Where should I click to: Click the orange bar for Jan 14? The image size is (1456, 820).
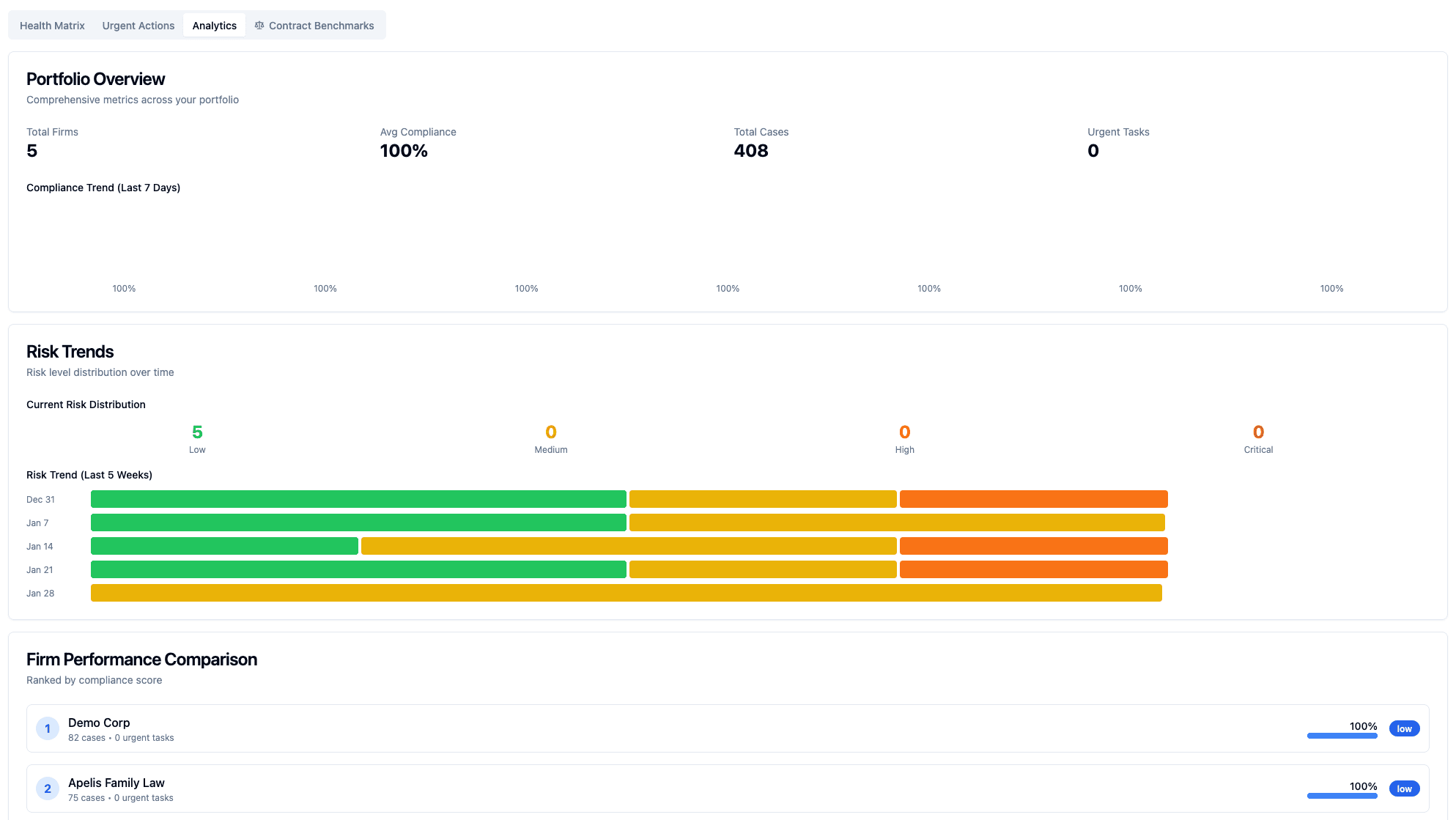tap(1033, 546)
